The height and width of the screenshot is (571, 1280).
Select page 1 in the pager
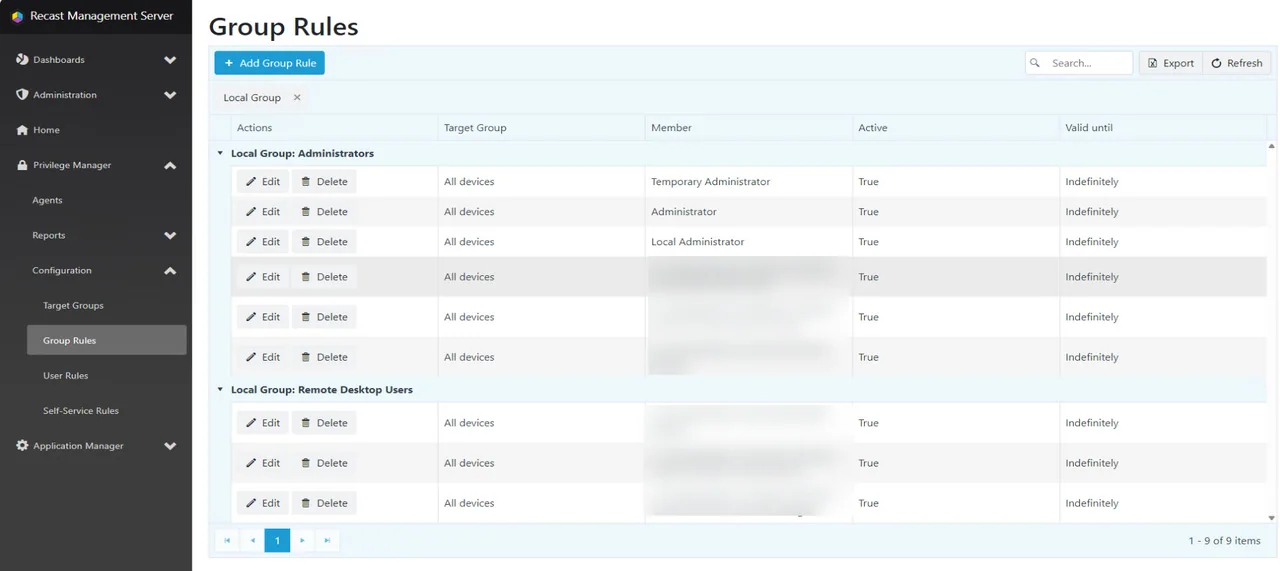(x=277, y=541)
